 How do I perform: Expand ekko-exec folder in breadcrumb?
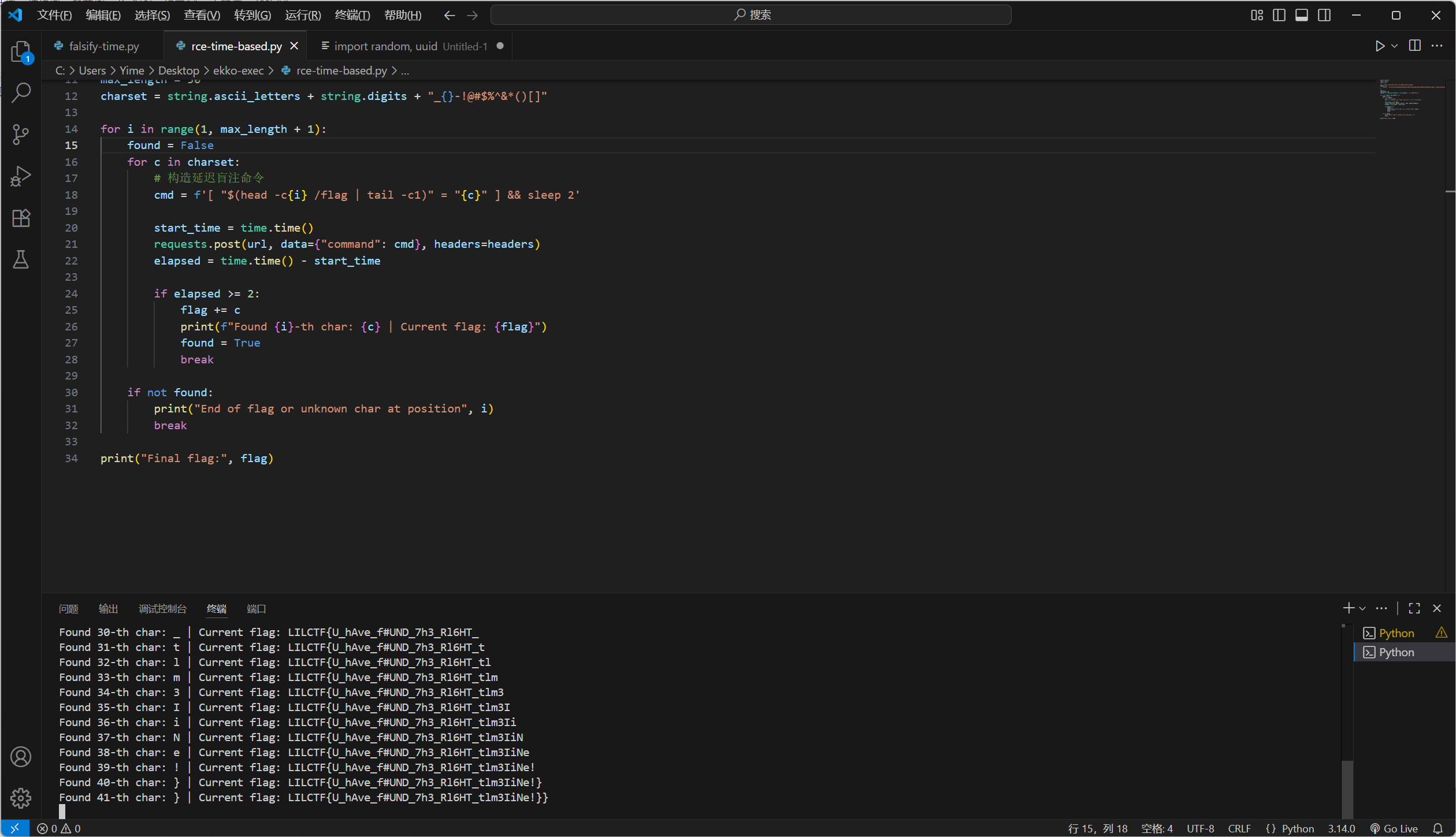pos(238,70)
